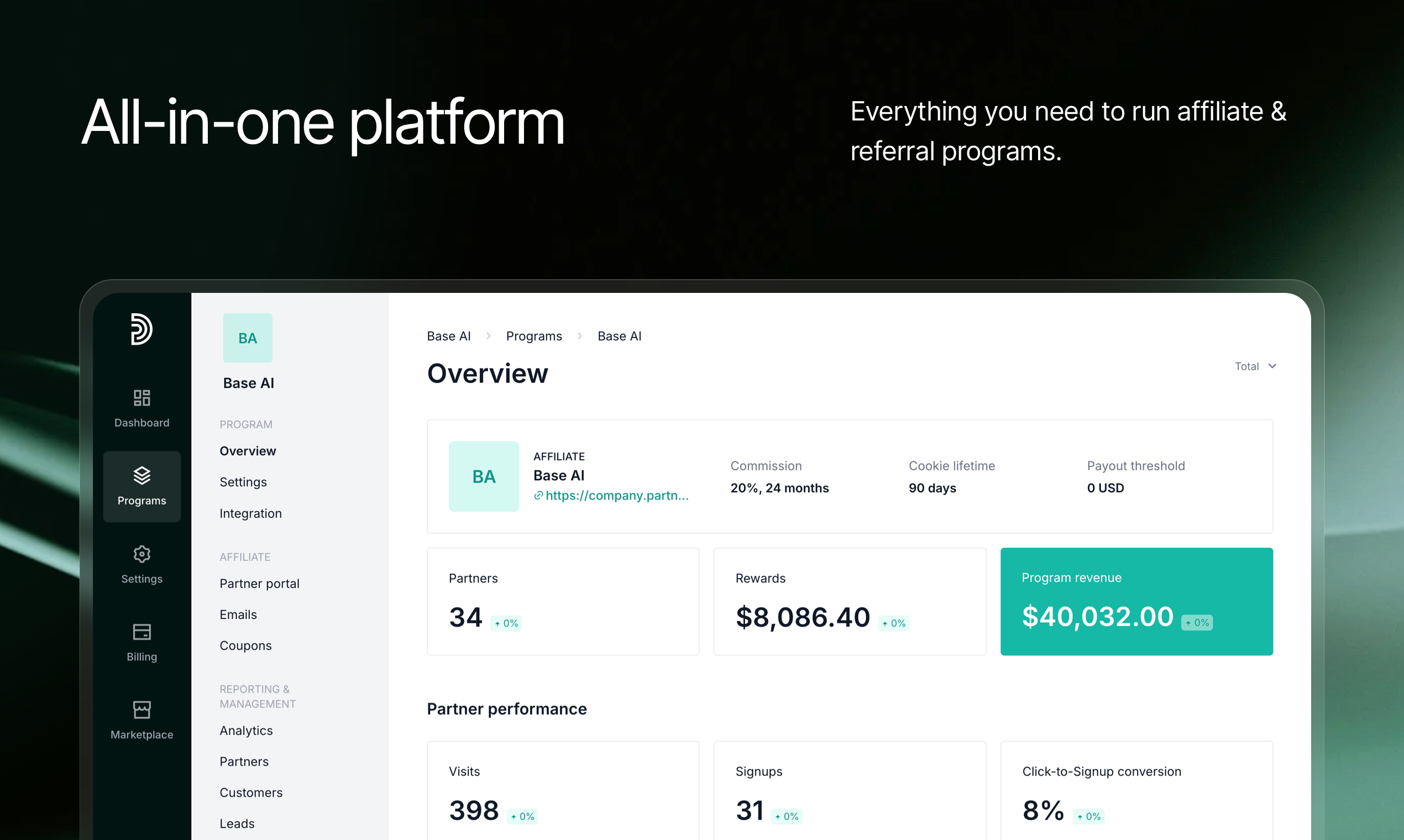
Task: Open the Total period dropdown
Action: [1255, 366]
